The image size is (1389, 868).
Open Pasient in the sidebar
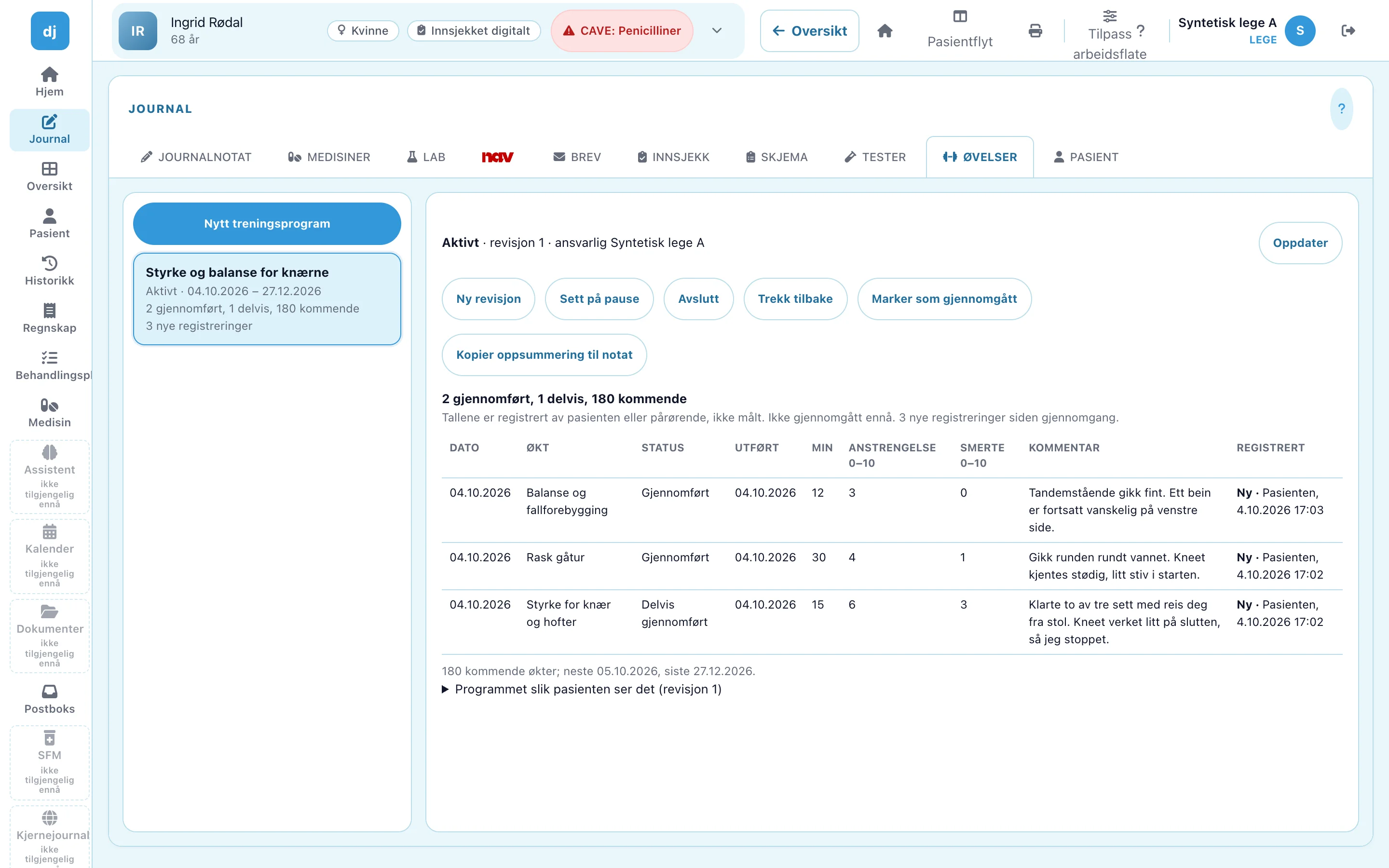[49, 223]
